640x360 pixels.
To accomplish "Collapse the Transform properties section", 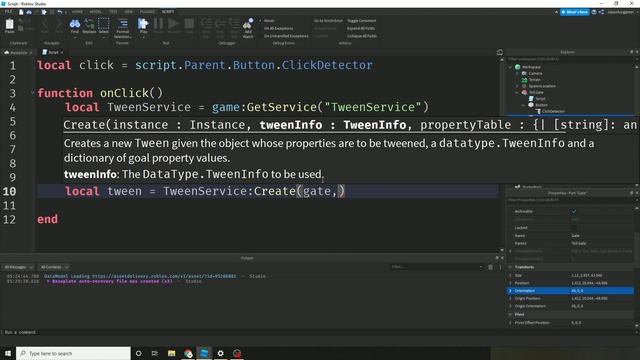I will coord(510,267).
